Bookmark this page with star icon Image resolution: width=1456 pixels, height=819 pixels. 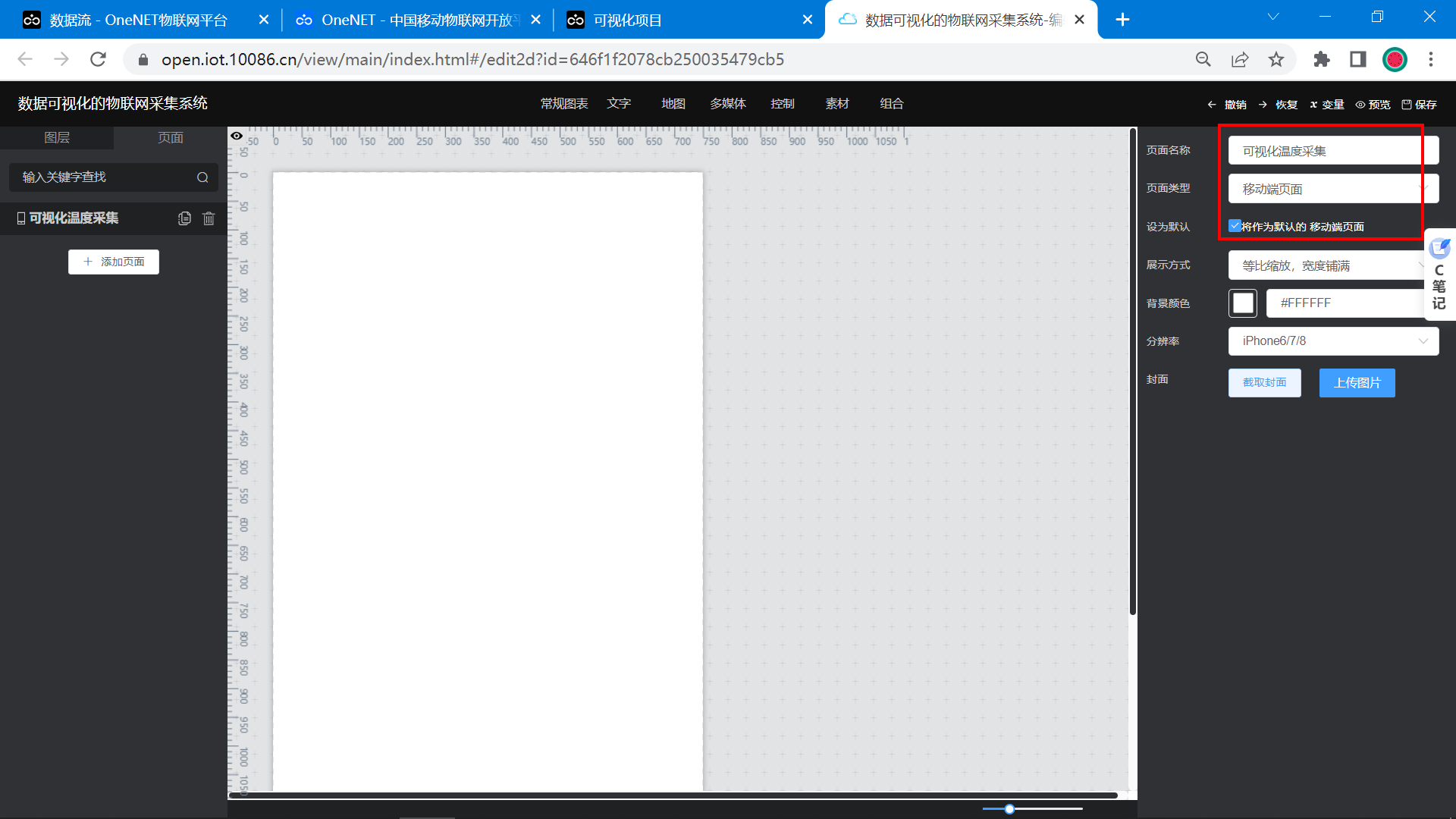[x=1276, y=59]
